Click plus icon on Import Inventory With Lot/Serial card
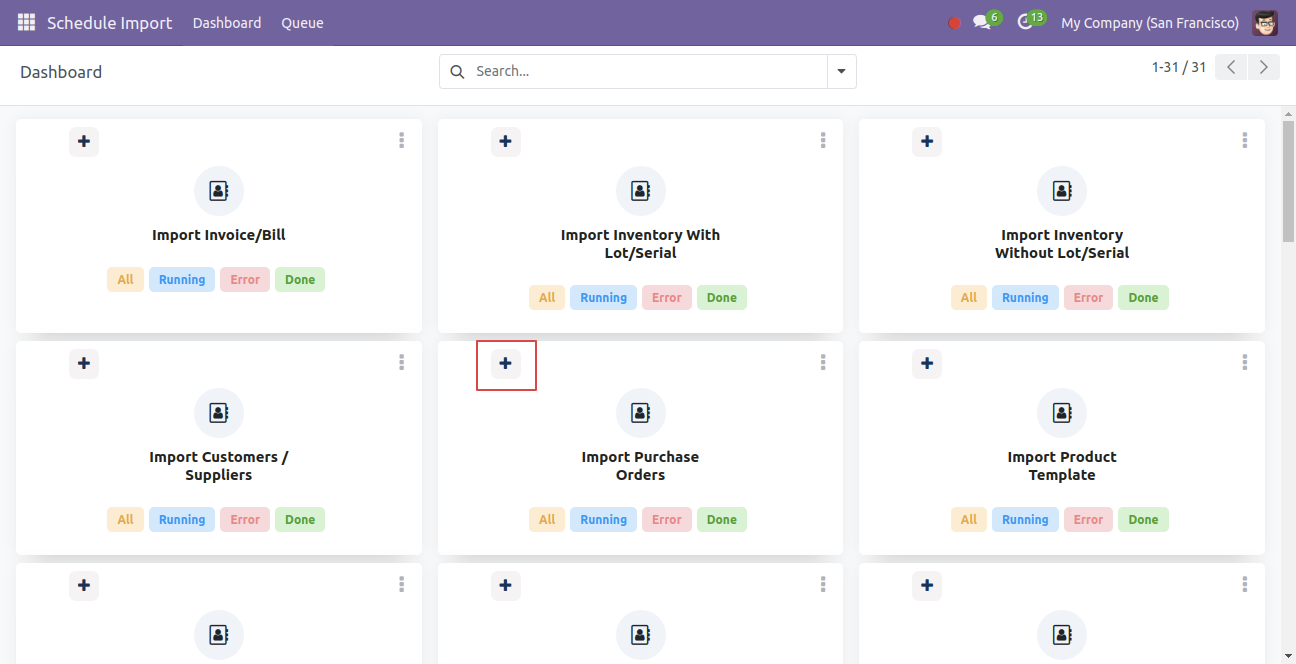 pyautogui.click(x=506, y=142)
